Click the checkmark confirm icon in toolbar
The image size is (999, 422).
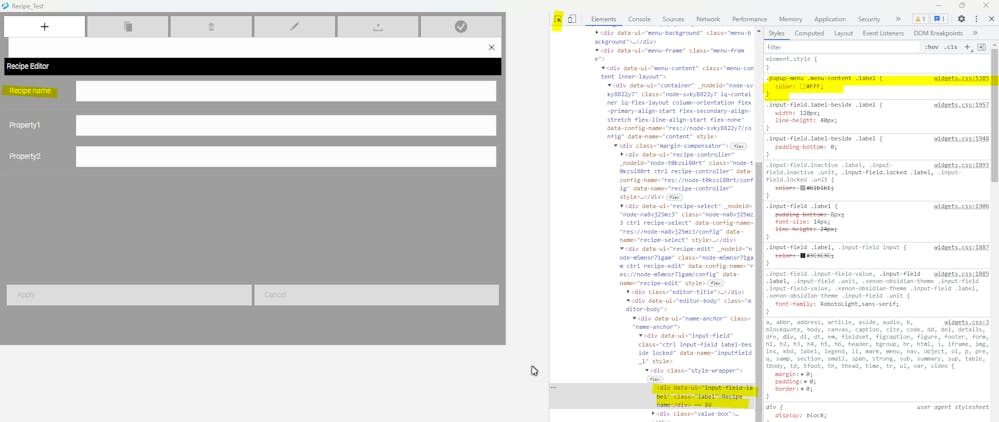pos(461,27)
